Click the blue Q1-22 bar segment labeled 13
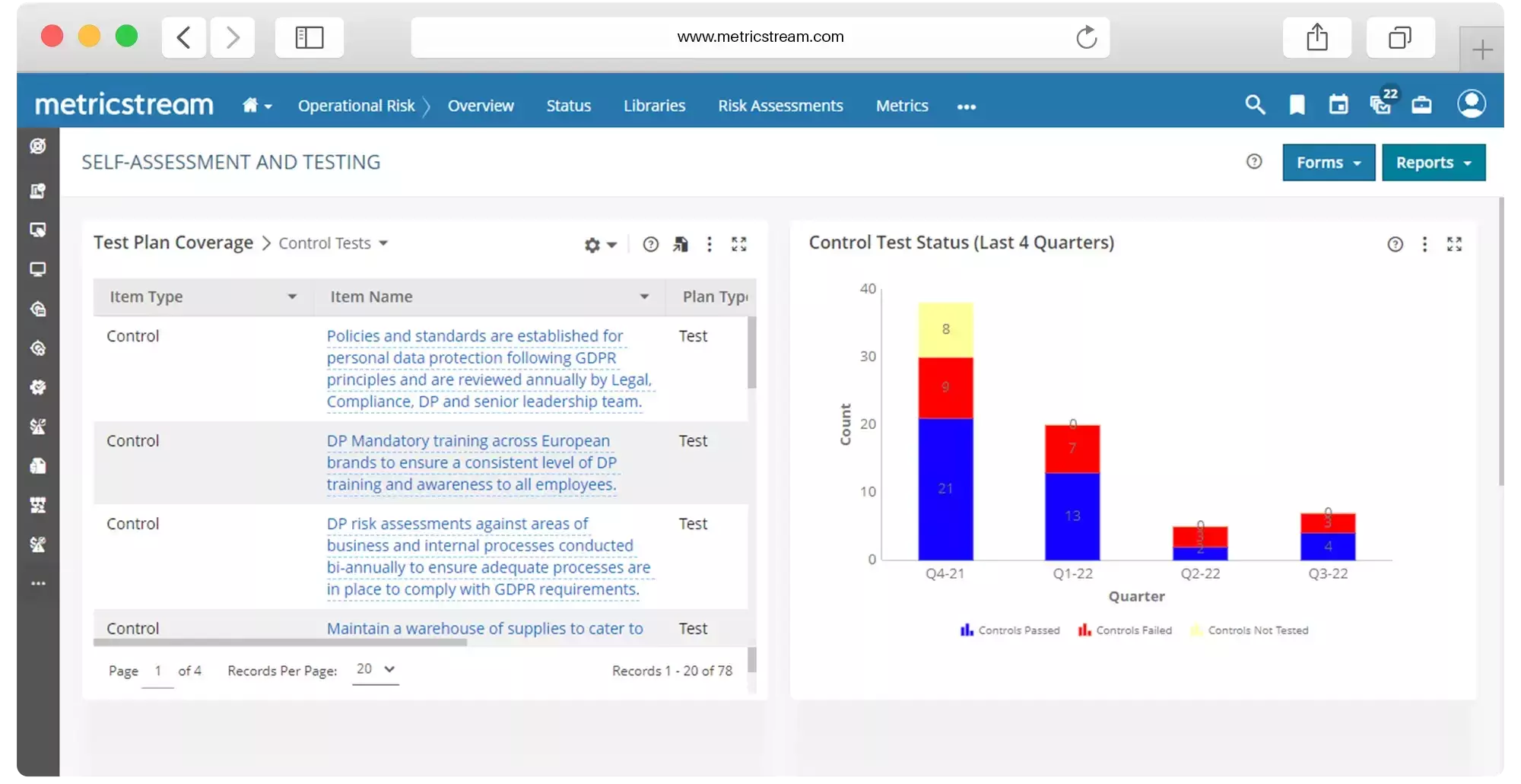The height and width of the screenshot is (784, 1521). coord(1072,516)
